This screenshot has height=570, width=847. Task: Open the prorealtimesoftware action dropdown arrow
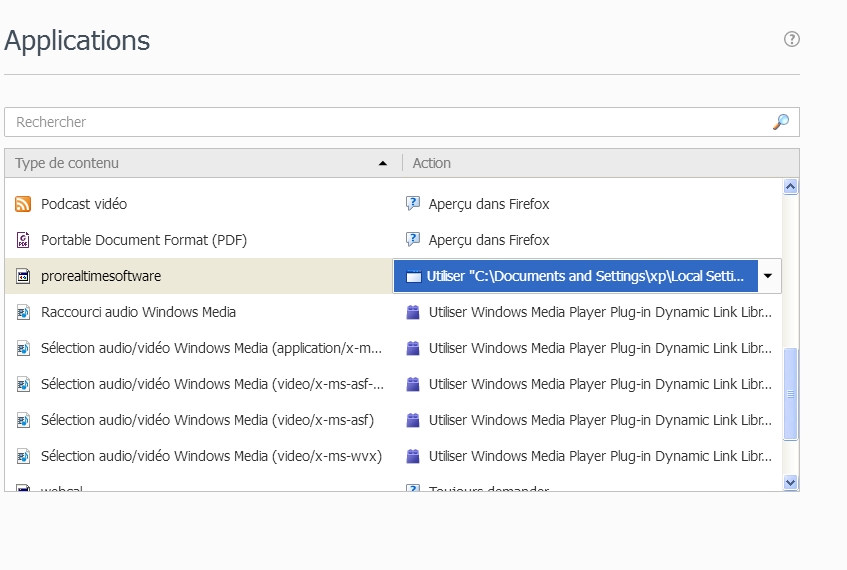(x=767, y=276)
